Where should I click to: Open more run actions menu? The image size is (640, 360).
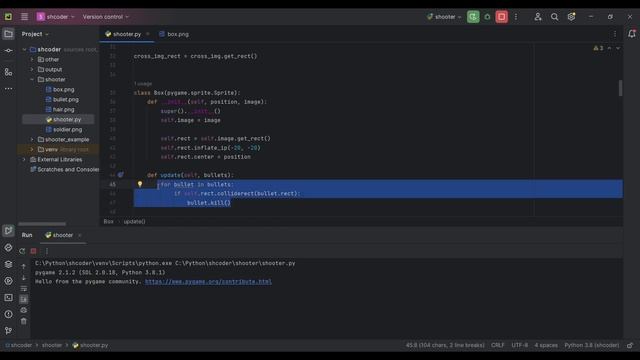point(516,17)
